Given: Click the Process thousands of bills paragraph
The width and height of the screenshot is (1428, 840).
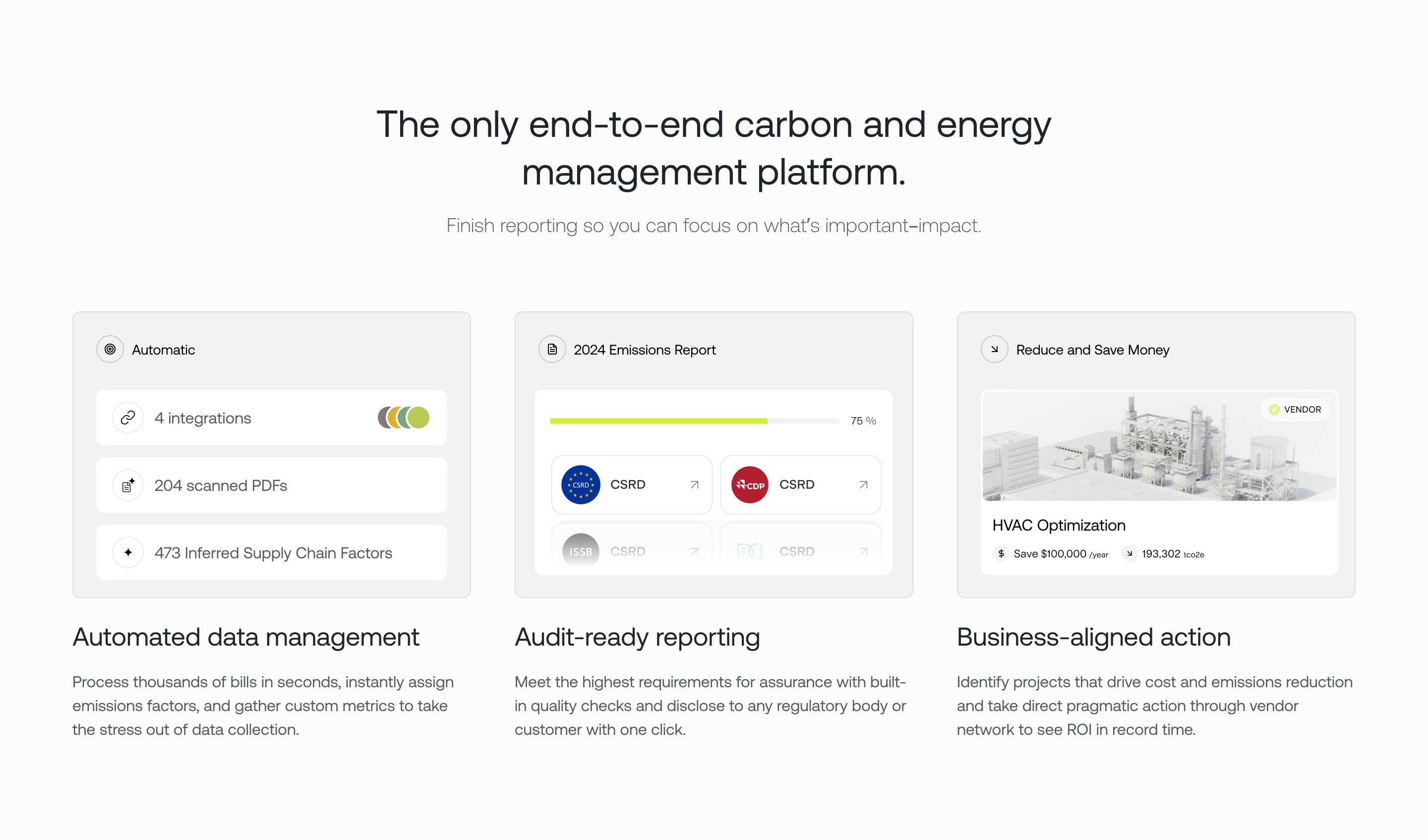Looking at the screenshot, I should point(263,706).
